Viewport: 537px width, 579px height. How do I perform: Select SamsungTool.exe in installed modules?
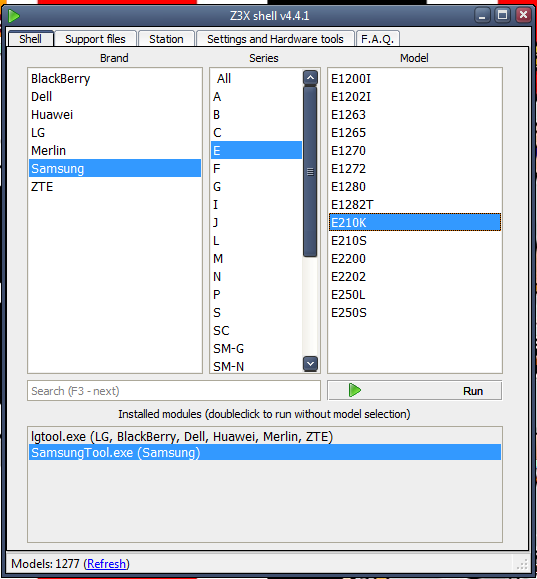(x=265, y=452)
